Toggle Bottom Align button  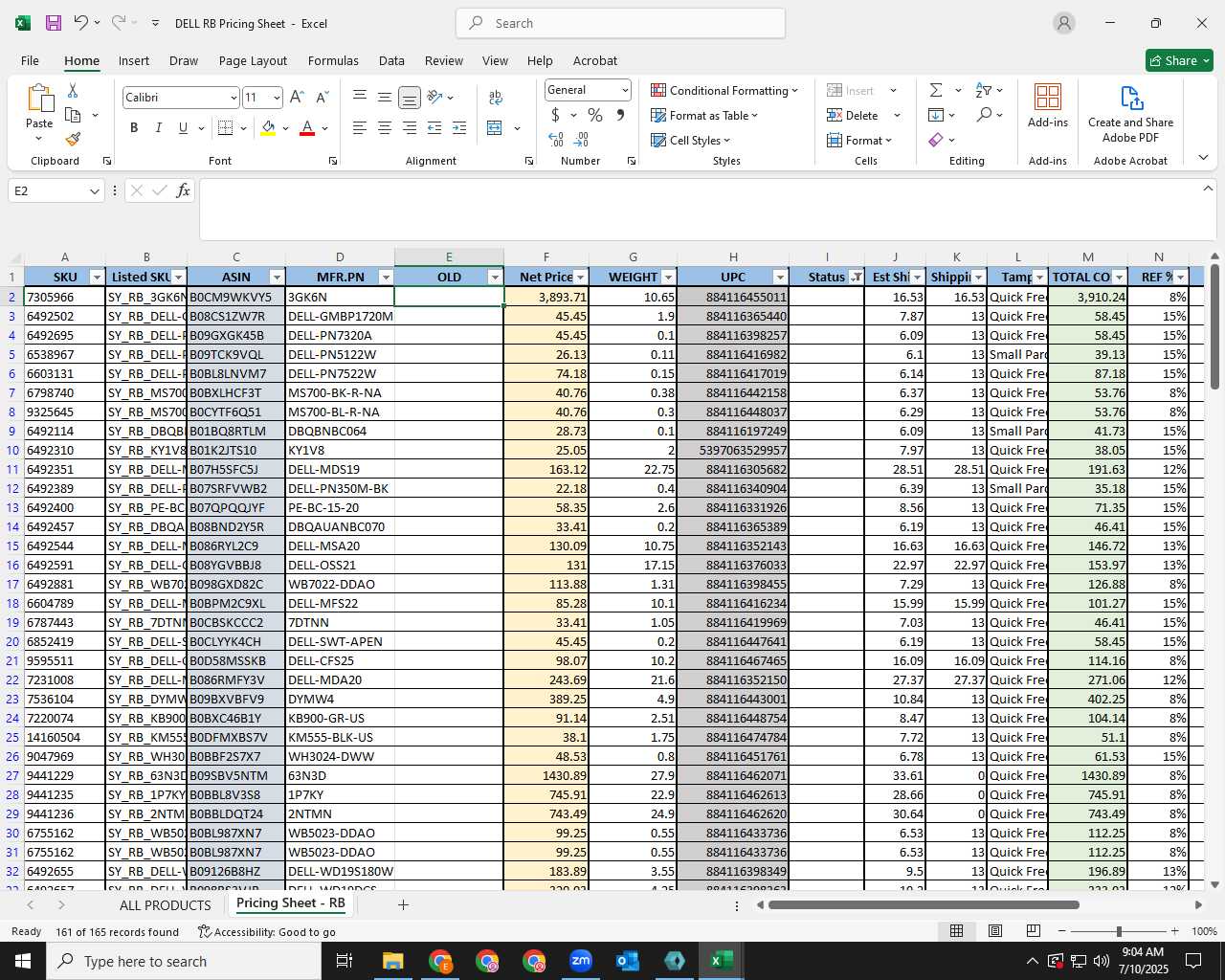(409, 97)
